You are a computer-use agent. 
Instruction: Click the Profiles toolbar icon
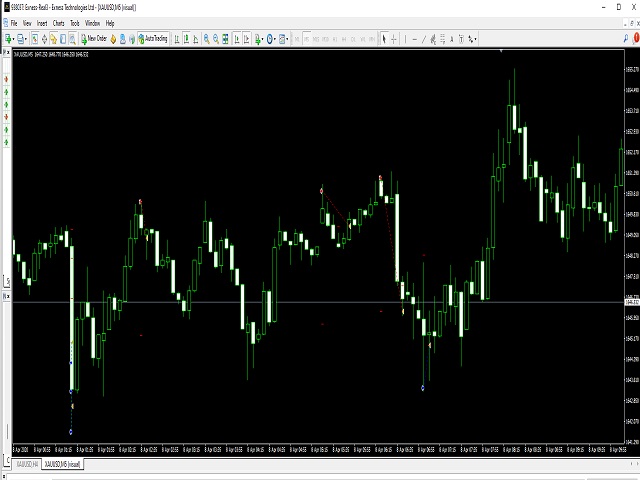click(x=20, y=39)
